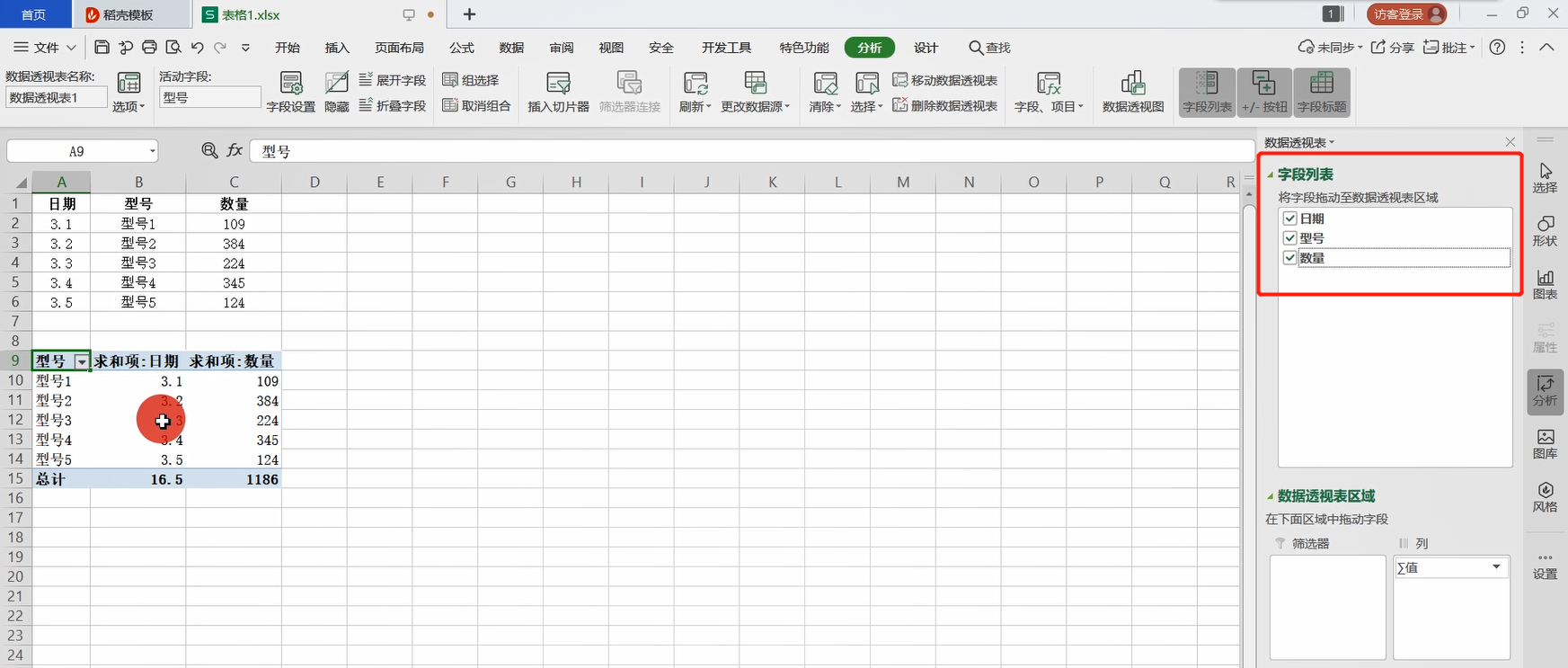This screenshot has height=668, width=1568.
Task: Uncheck the 数量 field checkbox
Action: click(x=1290, y=258)
